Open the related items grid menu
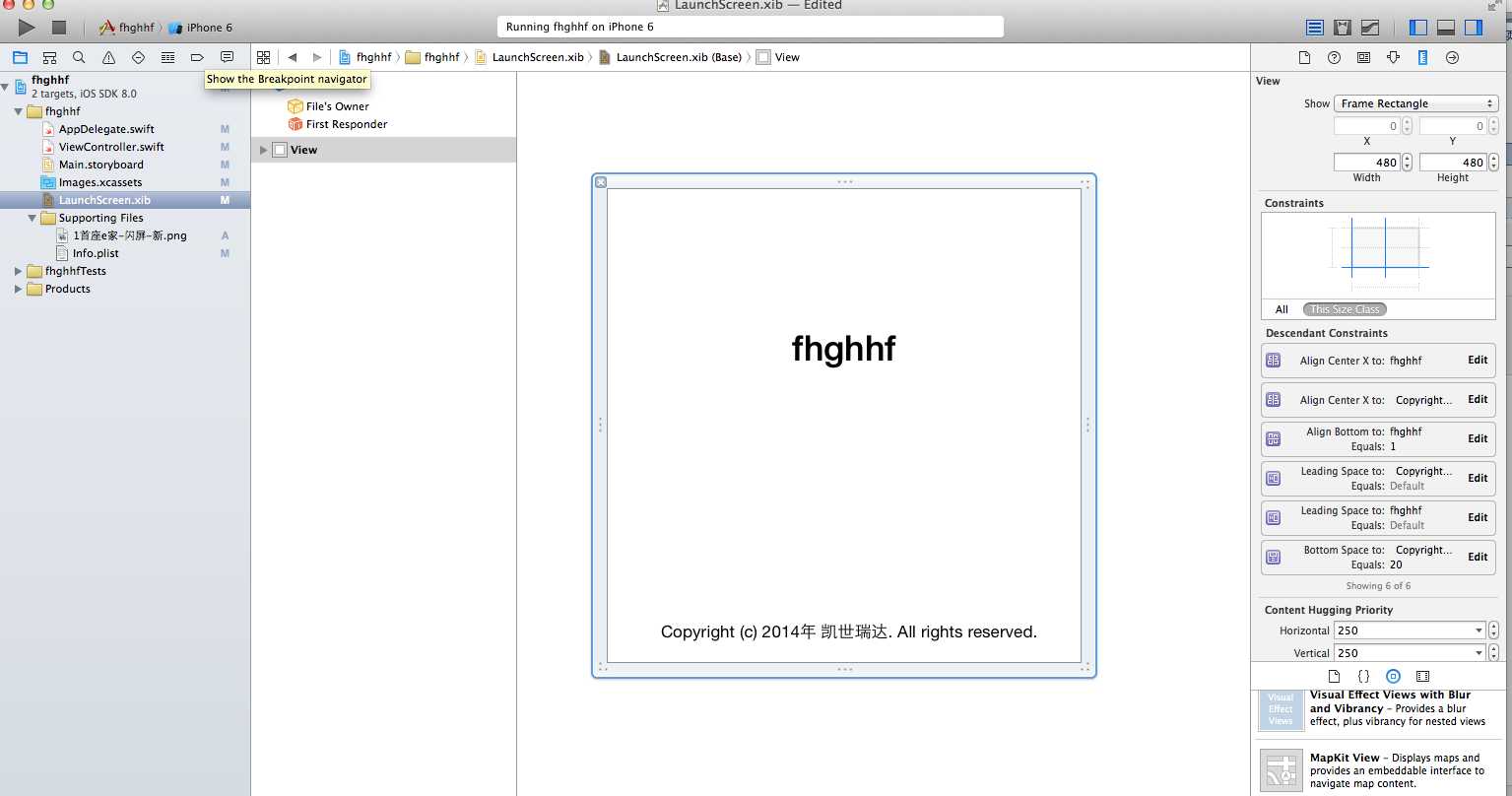1512x796 pixels. click(x=263, y=57)
